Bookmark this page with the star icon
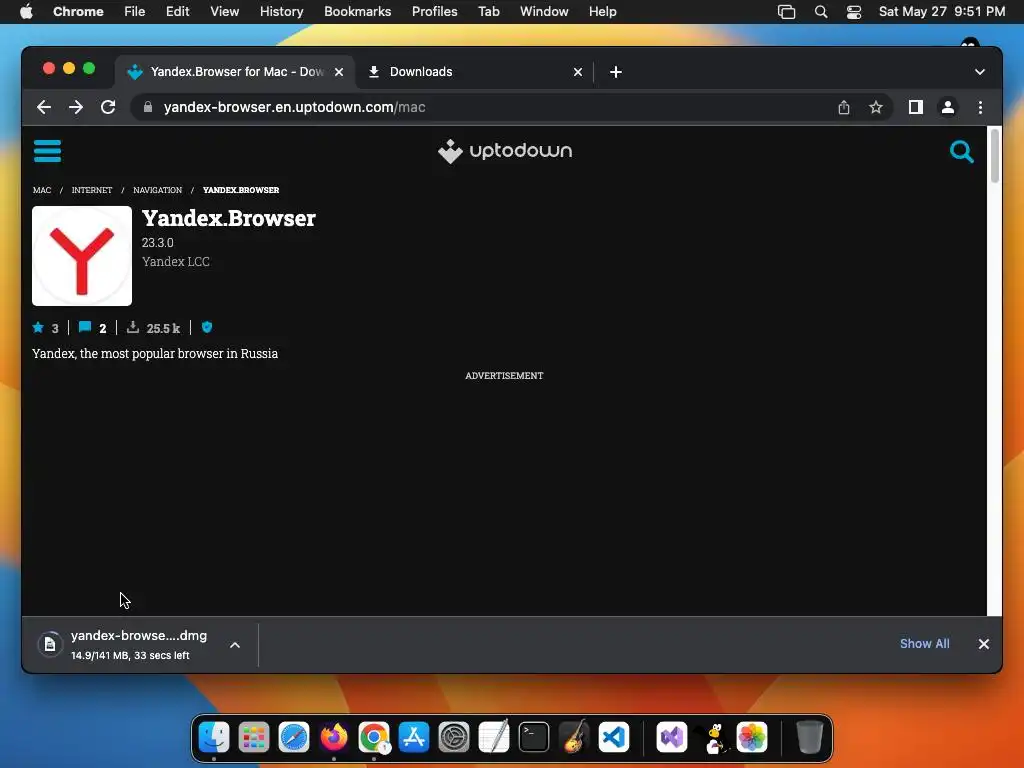Viewport: 1024px width, 768px height. click(x=876, y=107)
